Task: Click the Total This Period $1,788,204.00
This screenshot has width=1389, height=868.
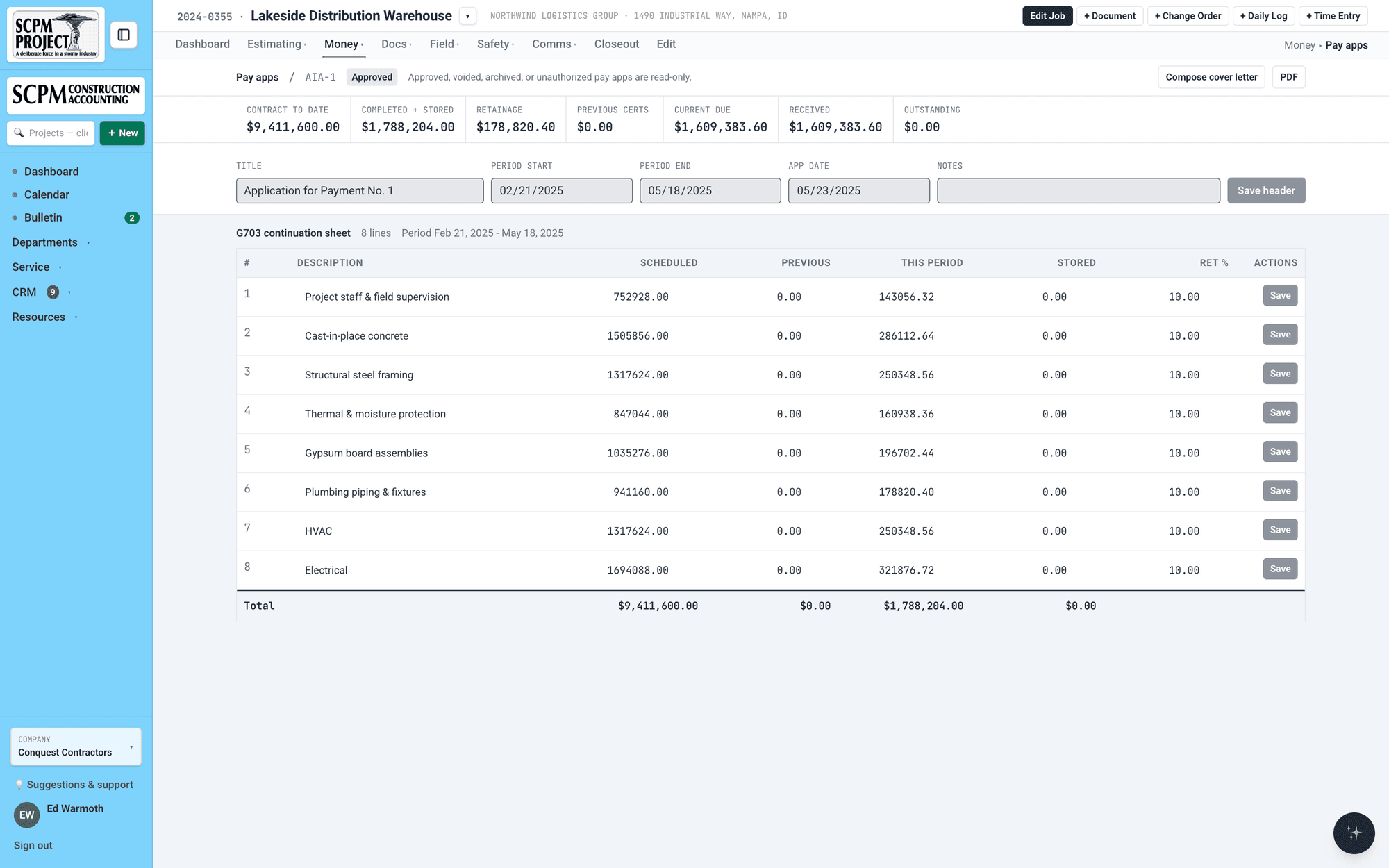Action: point(923,606)
